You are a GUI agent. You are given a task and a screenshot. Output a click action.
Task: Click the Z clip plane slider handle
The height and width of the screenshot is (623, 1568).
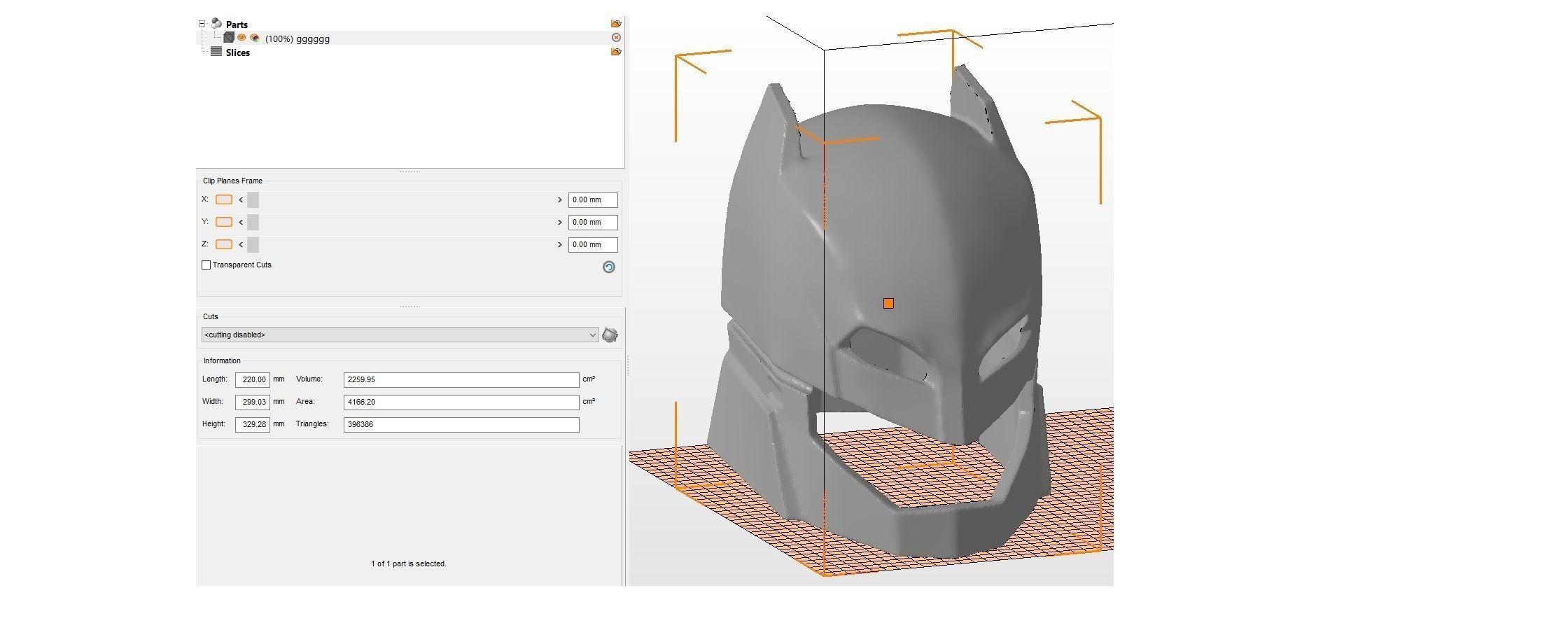(253, 245)
